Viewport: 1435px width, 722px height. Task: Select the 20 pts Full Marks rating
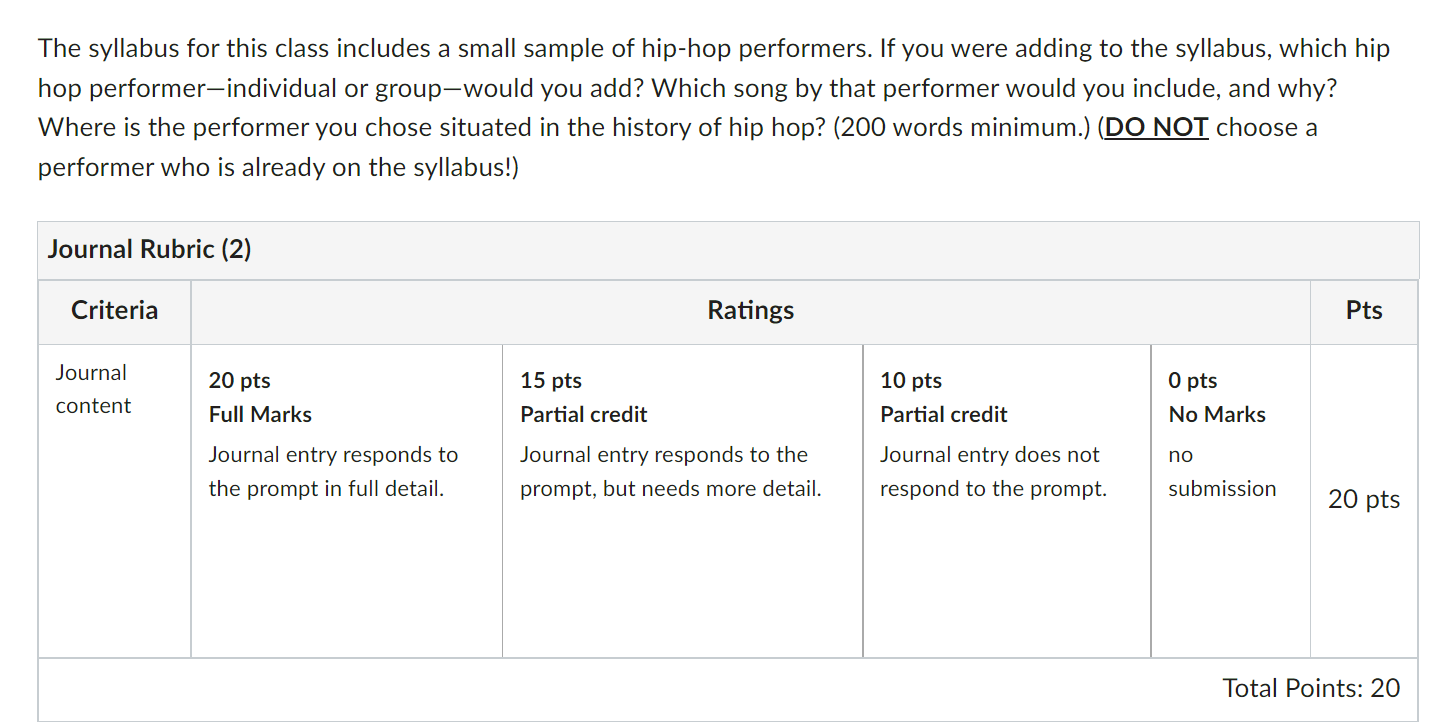[346, 501]
